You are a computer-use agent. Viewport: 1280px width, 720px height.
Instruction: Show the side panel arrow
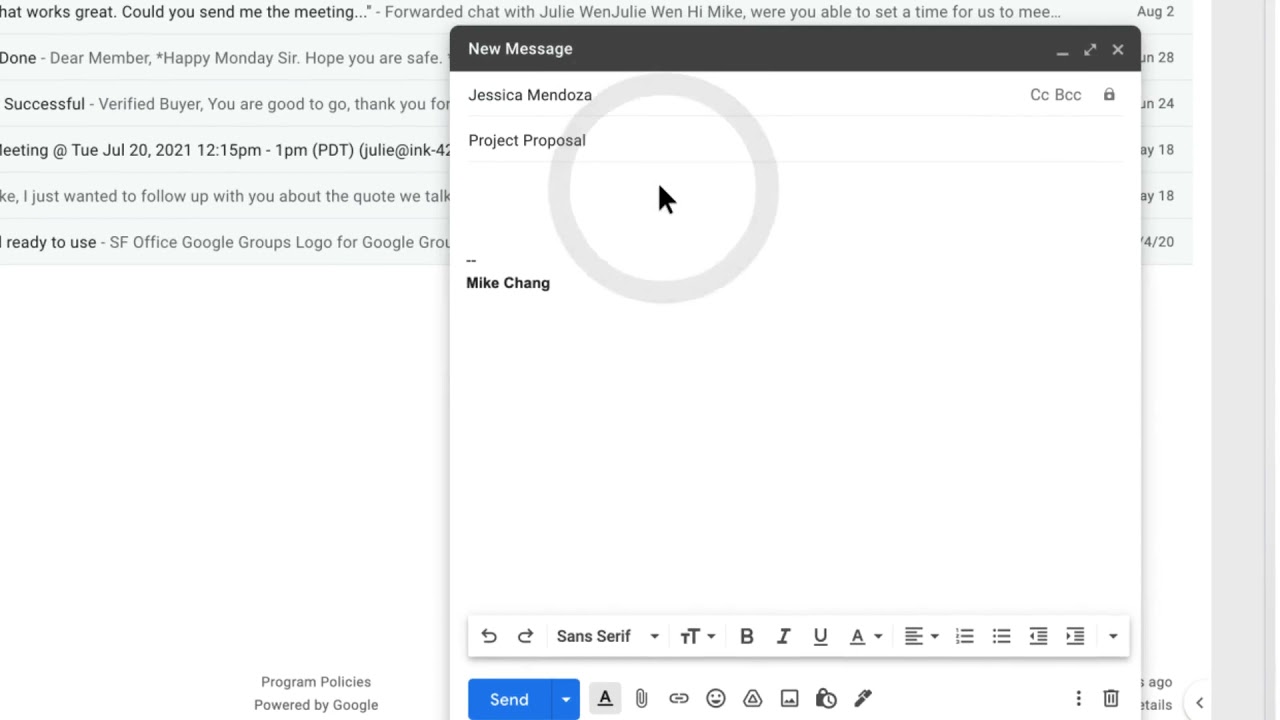click(x=1200, y=702)
